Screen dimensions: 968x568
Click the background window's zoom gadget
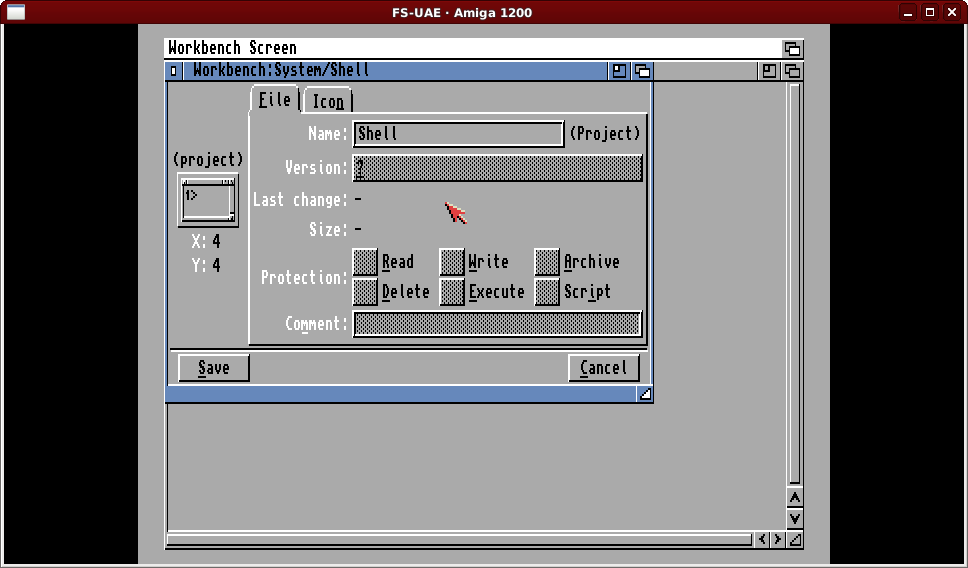click(x=769, y=71)
